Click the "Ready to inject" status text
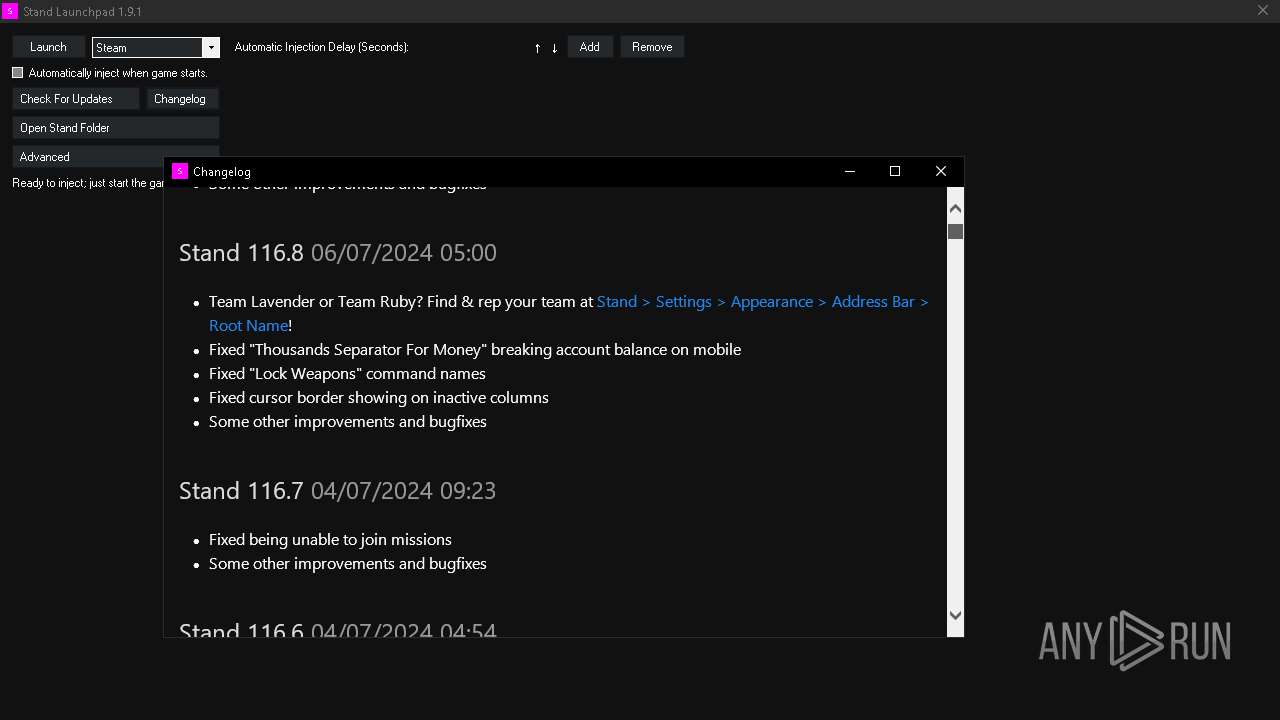 (x=88, y=183)
